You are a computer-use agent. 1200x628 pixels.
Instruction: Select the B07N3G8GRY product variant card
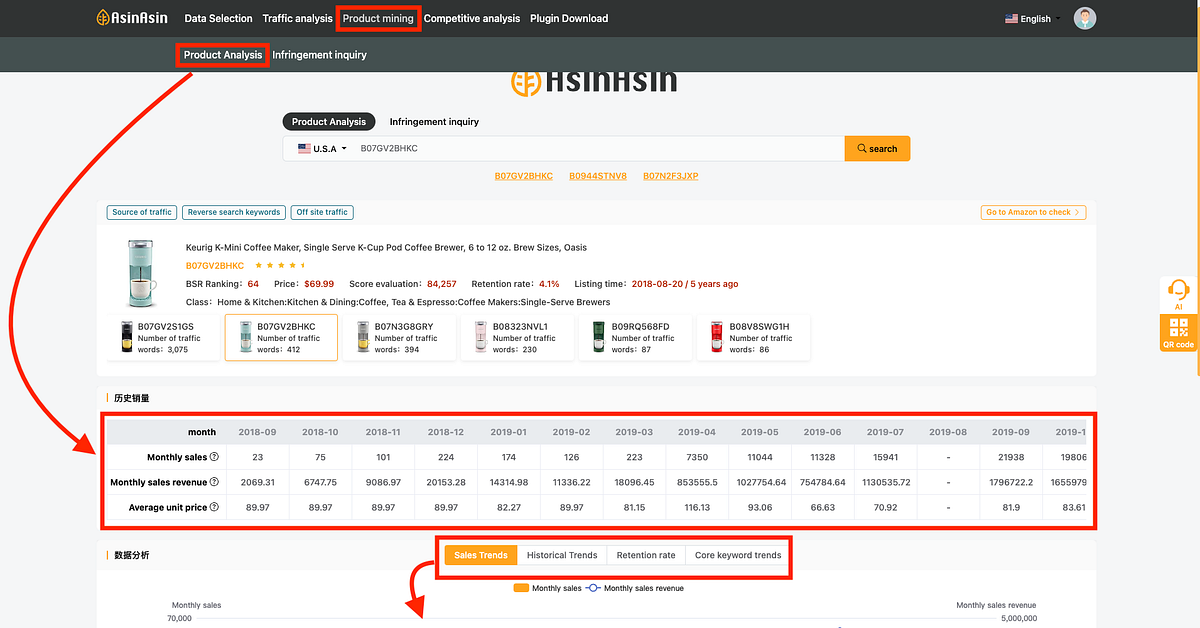(399, 337)
